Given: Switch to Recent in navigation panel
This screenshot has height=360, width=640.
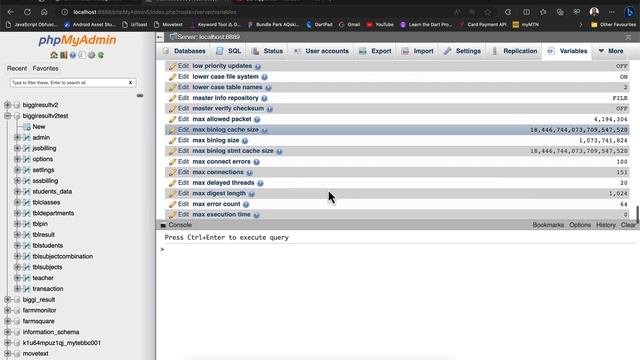Looking at the screenshot, I should (x=17, y=69).
